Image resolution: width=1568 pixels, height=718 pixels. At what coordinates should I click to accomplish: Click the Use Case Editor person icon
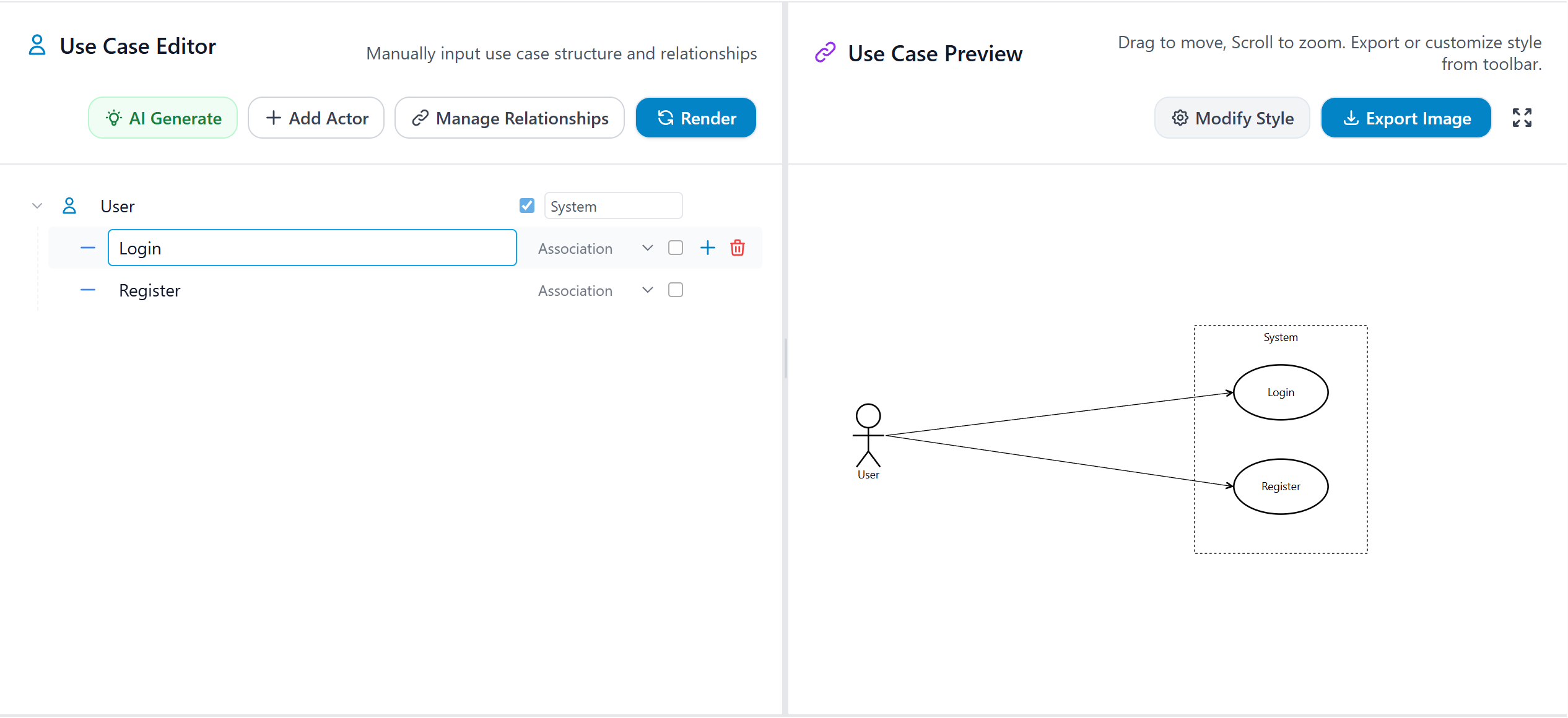tap(37, 45)
